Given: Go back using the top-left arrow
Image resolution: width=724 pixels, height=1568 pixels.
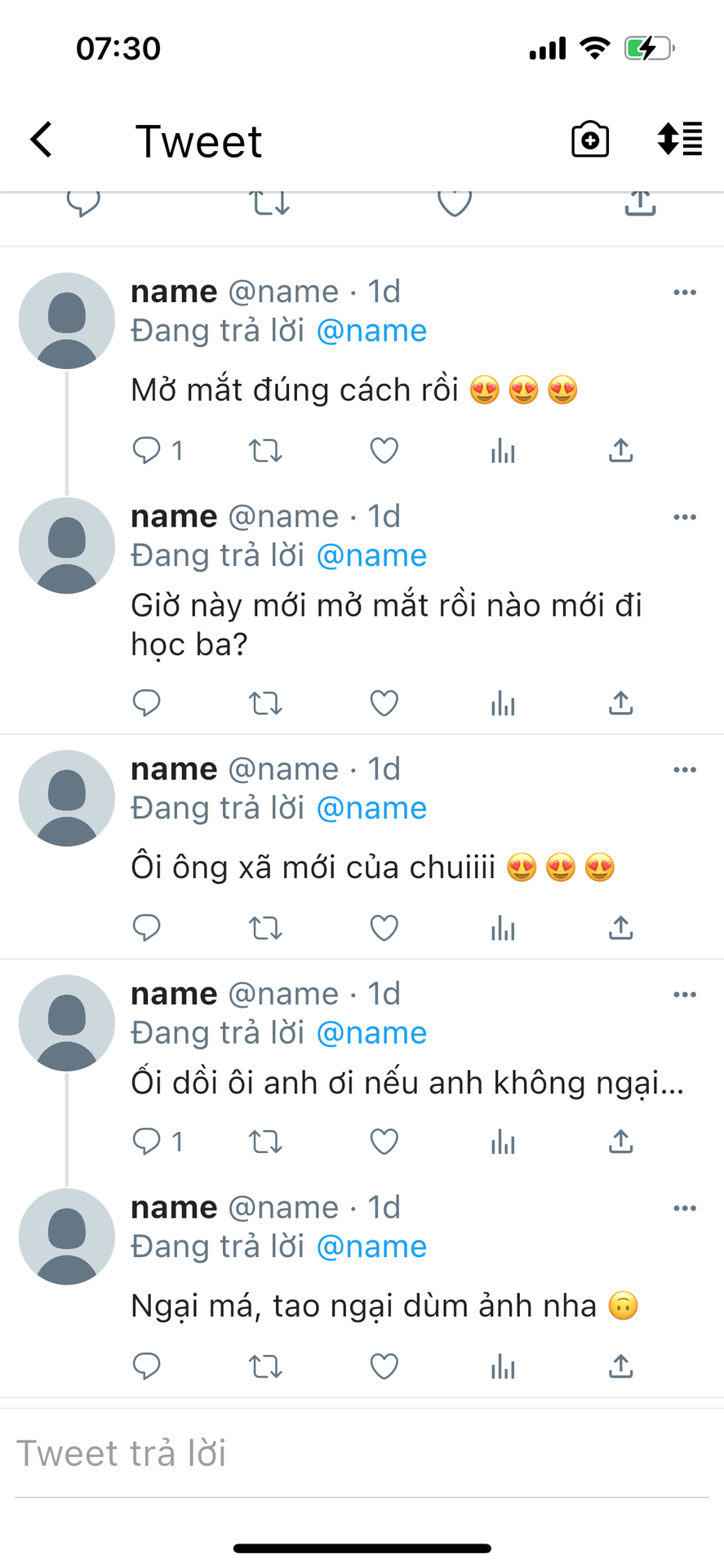Looking at the screenshot, I should coord(42,140).
